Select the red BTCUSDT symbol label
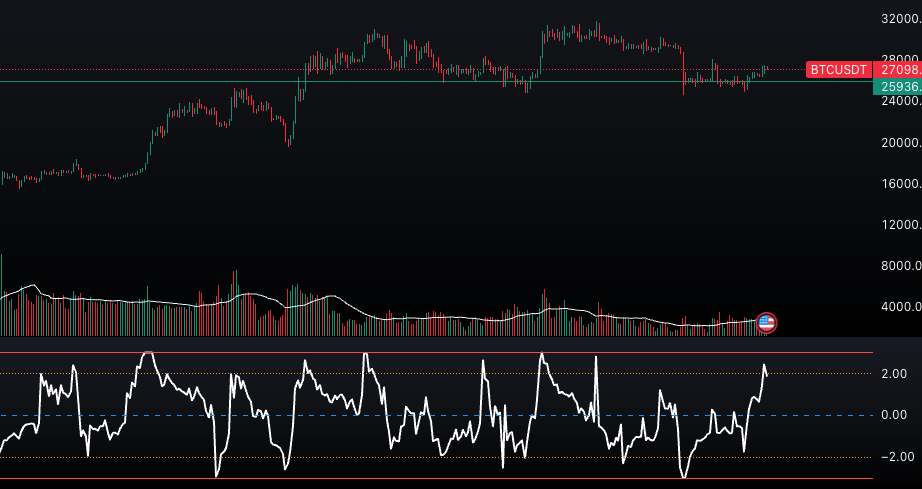The image size is (922, 489). pyautogui.click(x=838, y=70)
